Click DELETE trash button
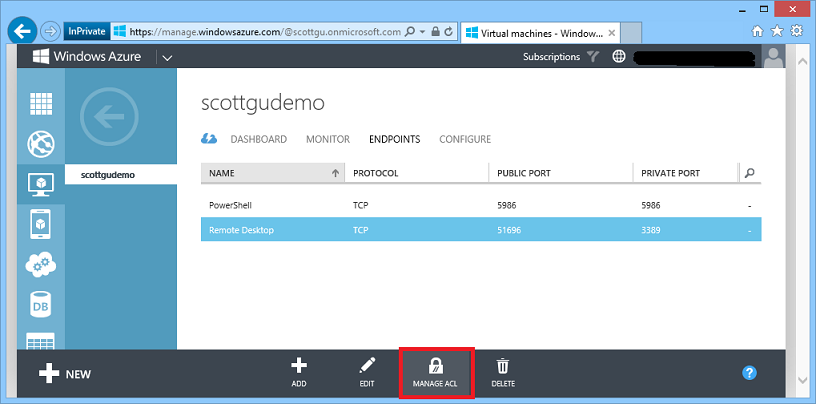816x404 pixels. click(x=503, y=372)
